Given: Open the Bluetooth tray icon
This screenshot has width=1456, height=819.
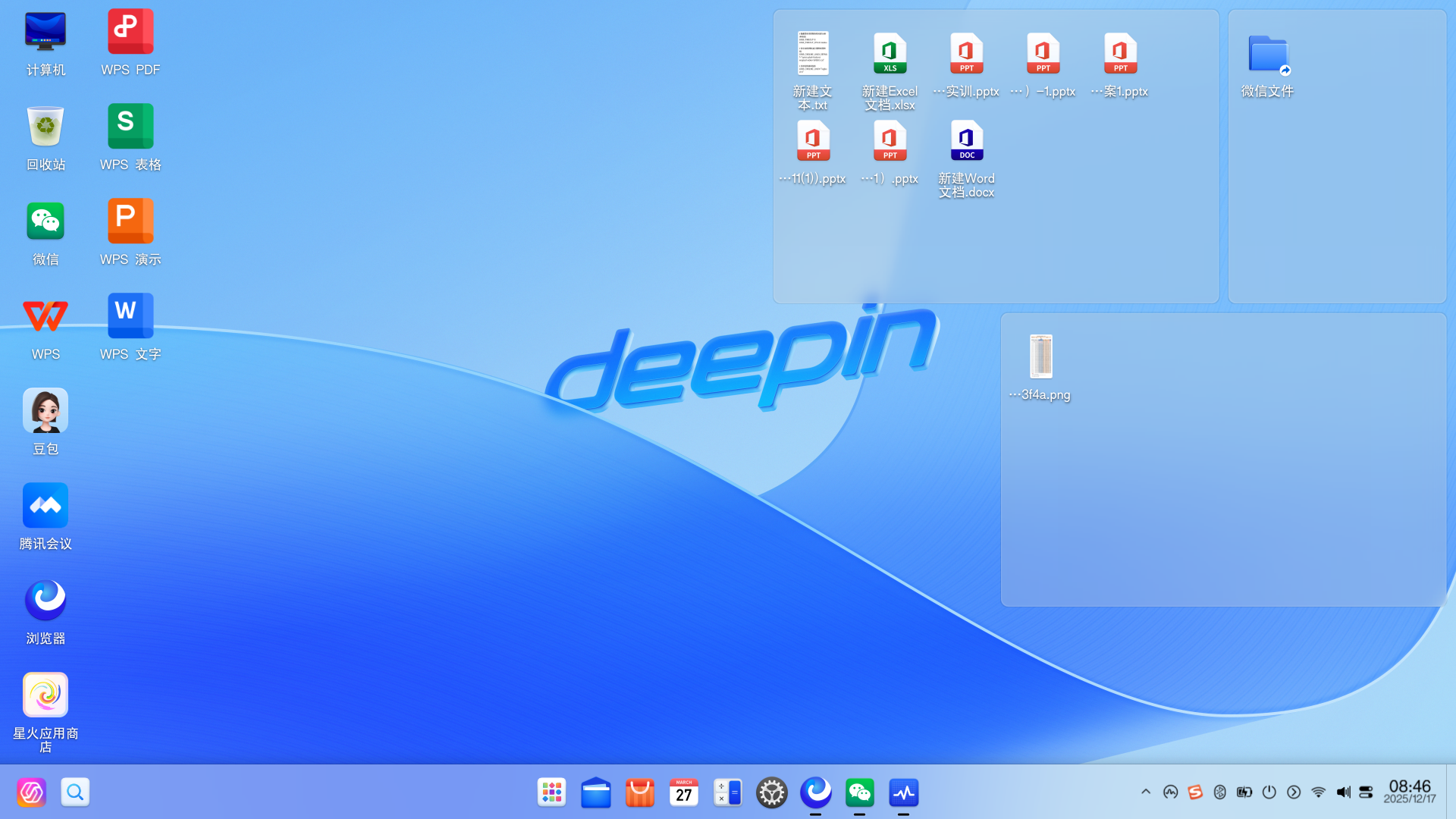Looking at the screenshot, I should pos(1219,792).
